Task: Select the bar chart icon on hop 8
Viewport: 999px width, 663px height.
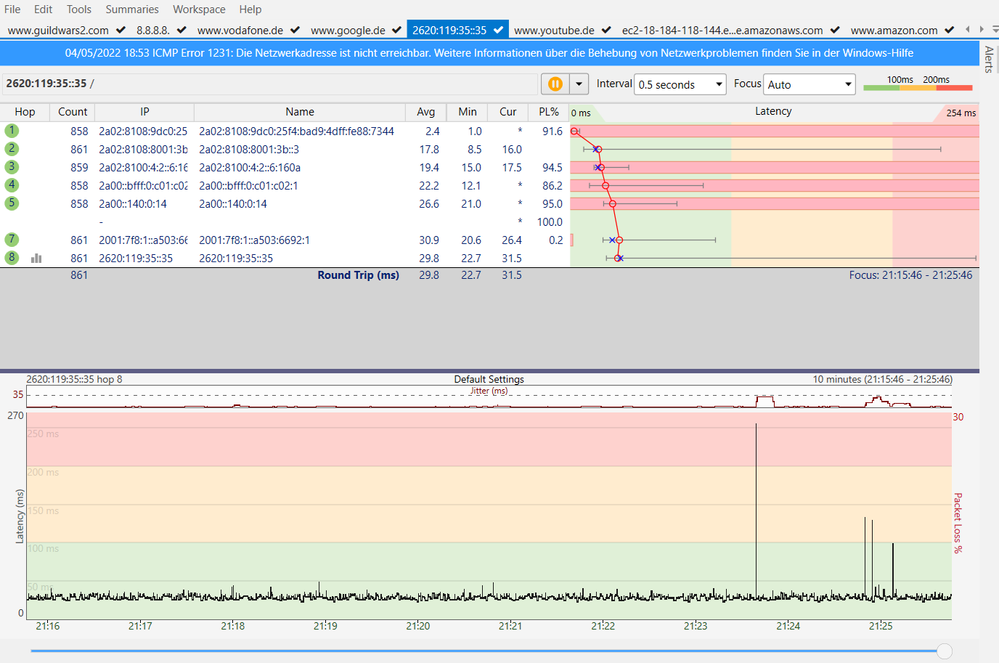Action: point(37,257)
